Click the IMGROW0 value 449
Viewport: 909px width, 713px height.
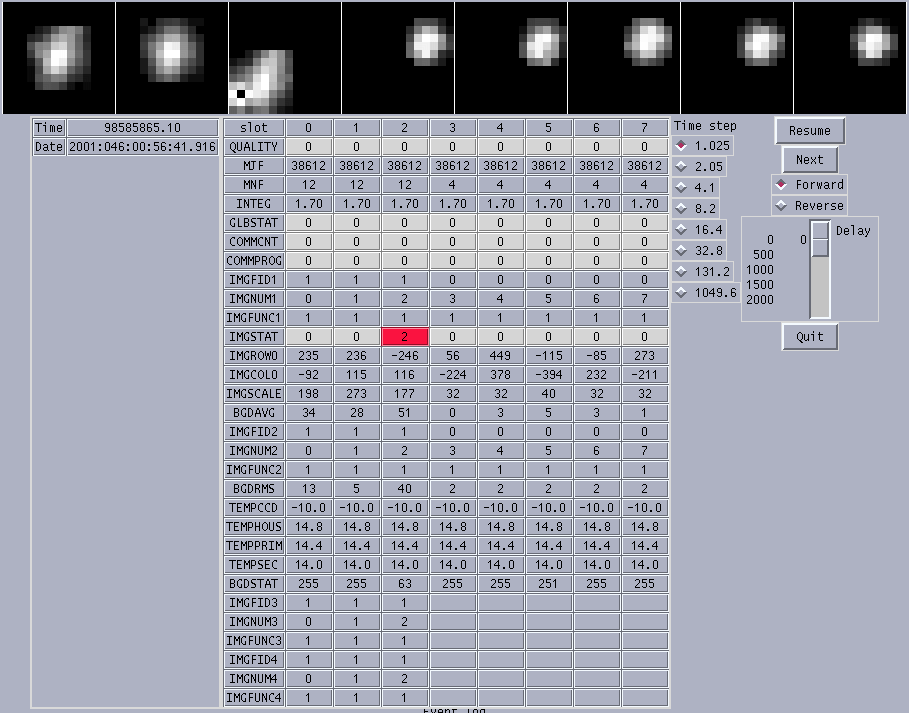(500, 356)
